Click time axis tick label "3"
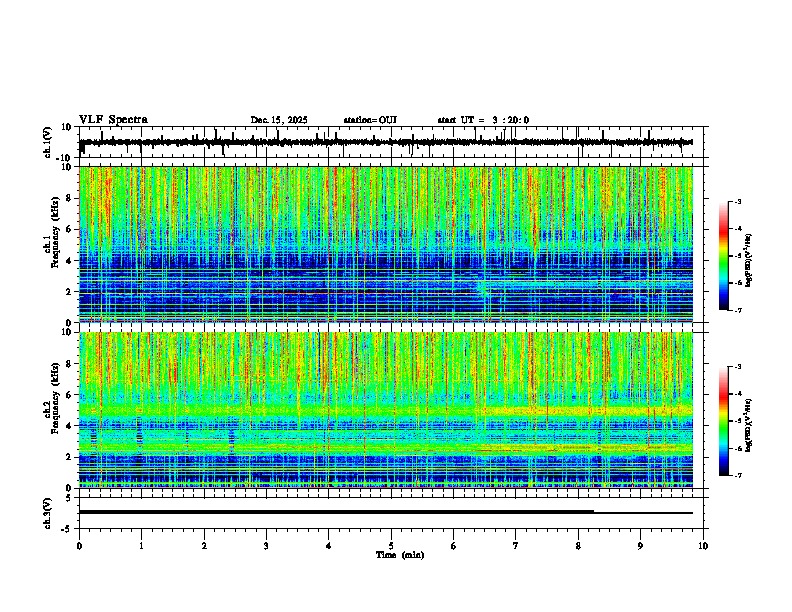This screenshot has height=612, width=792. pos(266,546)
